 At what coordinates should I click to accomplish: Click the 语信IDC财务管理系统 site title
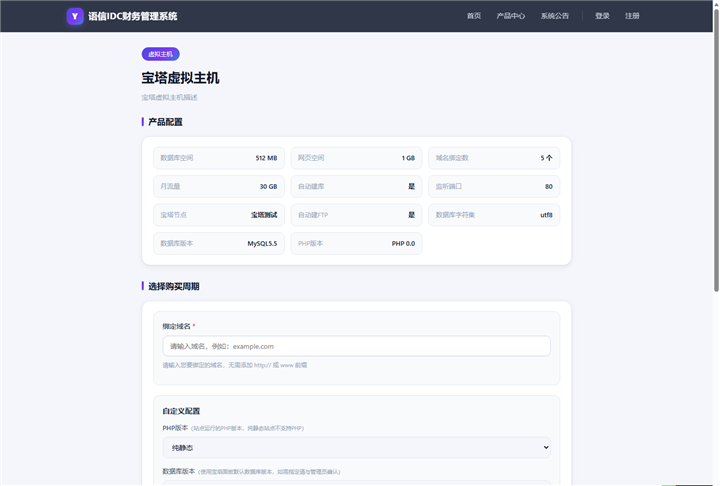pyautogui.click(x=132, y=16)
